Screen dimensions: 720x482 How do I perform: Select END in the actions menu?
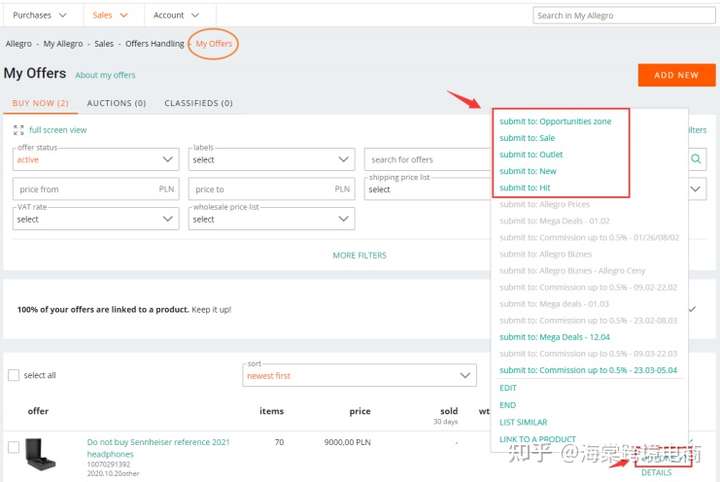[x=507, y=405]
